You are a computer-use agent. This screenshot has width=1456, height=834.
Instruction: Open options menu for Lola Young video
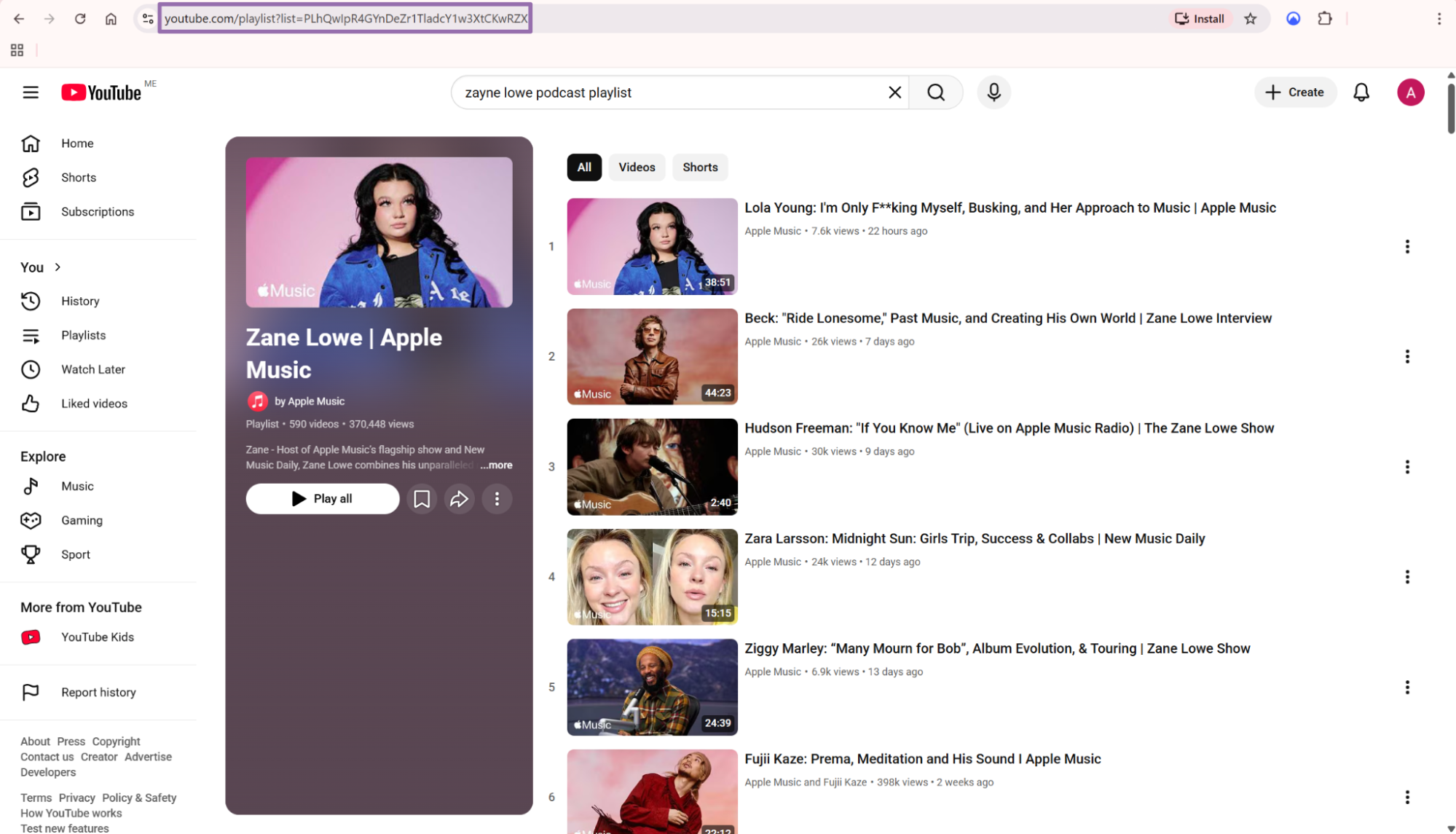[x=1406, y=247]
